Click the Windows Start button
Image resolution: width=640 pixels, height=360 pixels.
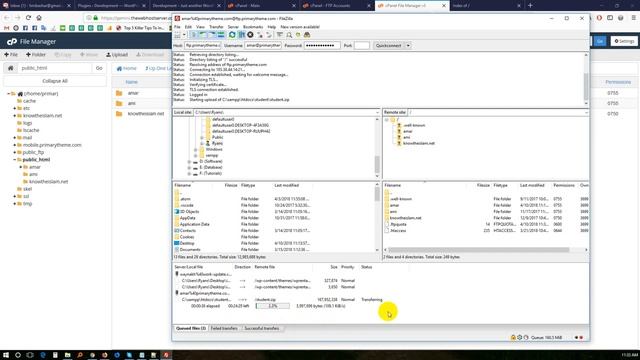click(6, 355)
